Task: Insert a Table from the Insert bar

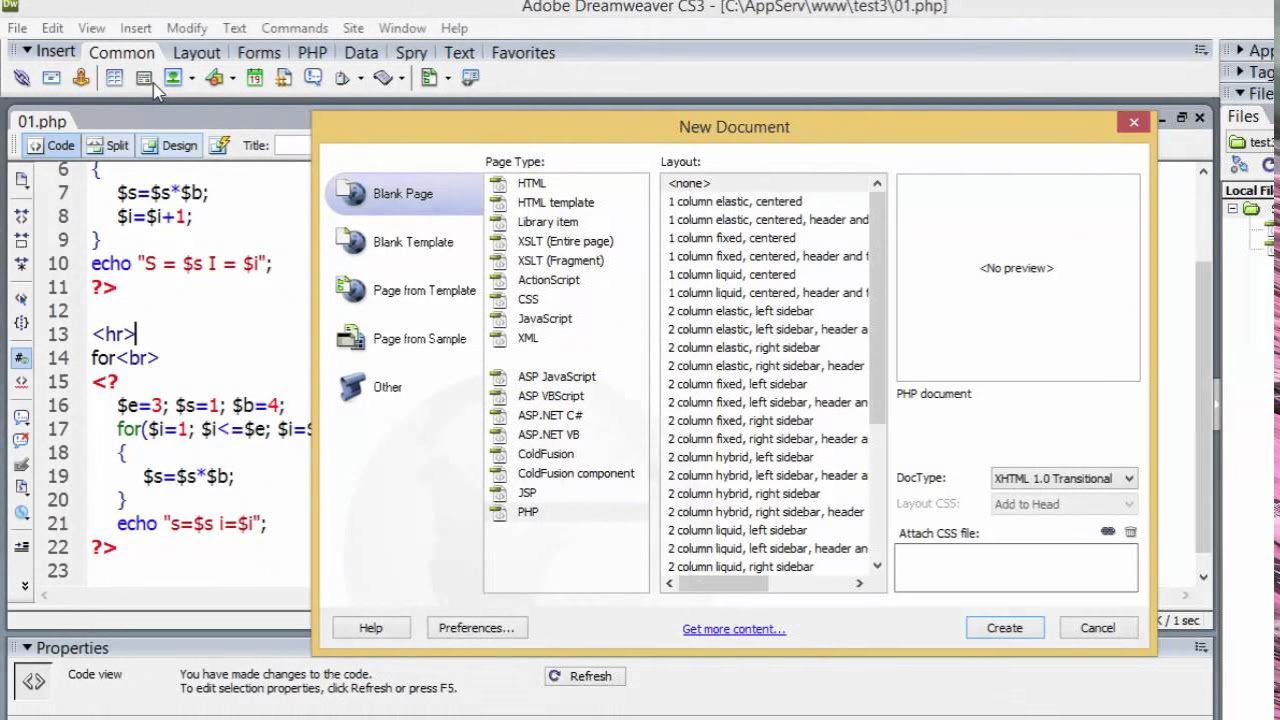Action: pyautogui.click(x=114, y=78)
